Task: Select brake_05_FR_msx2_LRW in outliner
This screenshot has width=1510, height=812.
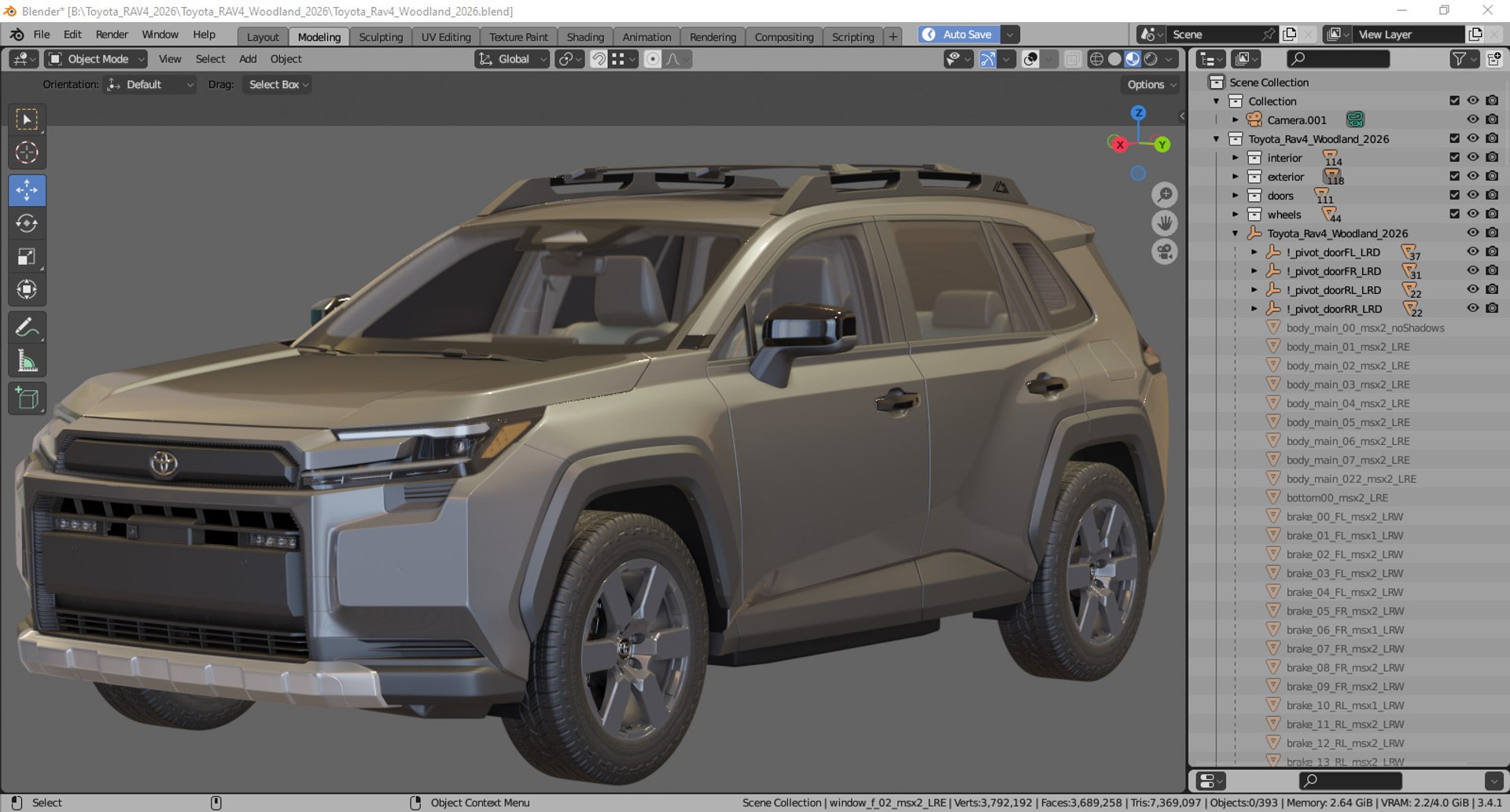Action: coord(1345,611)
